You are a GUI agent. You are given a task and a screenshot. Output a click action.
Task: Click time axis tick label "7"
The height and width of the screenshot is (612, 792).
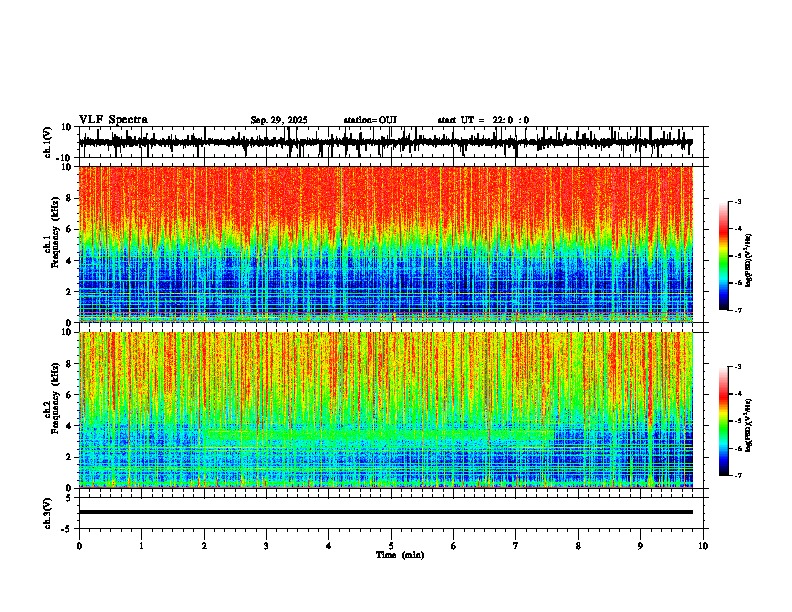(516, 546)
